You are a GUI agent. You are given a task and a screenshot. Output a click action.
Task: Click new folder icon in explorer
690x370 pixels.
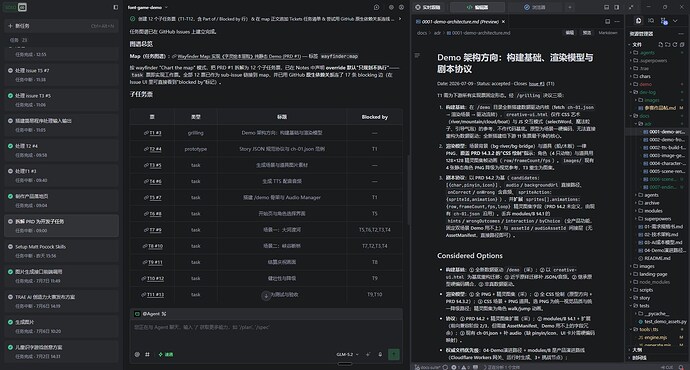point(668,44)
